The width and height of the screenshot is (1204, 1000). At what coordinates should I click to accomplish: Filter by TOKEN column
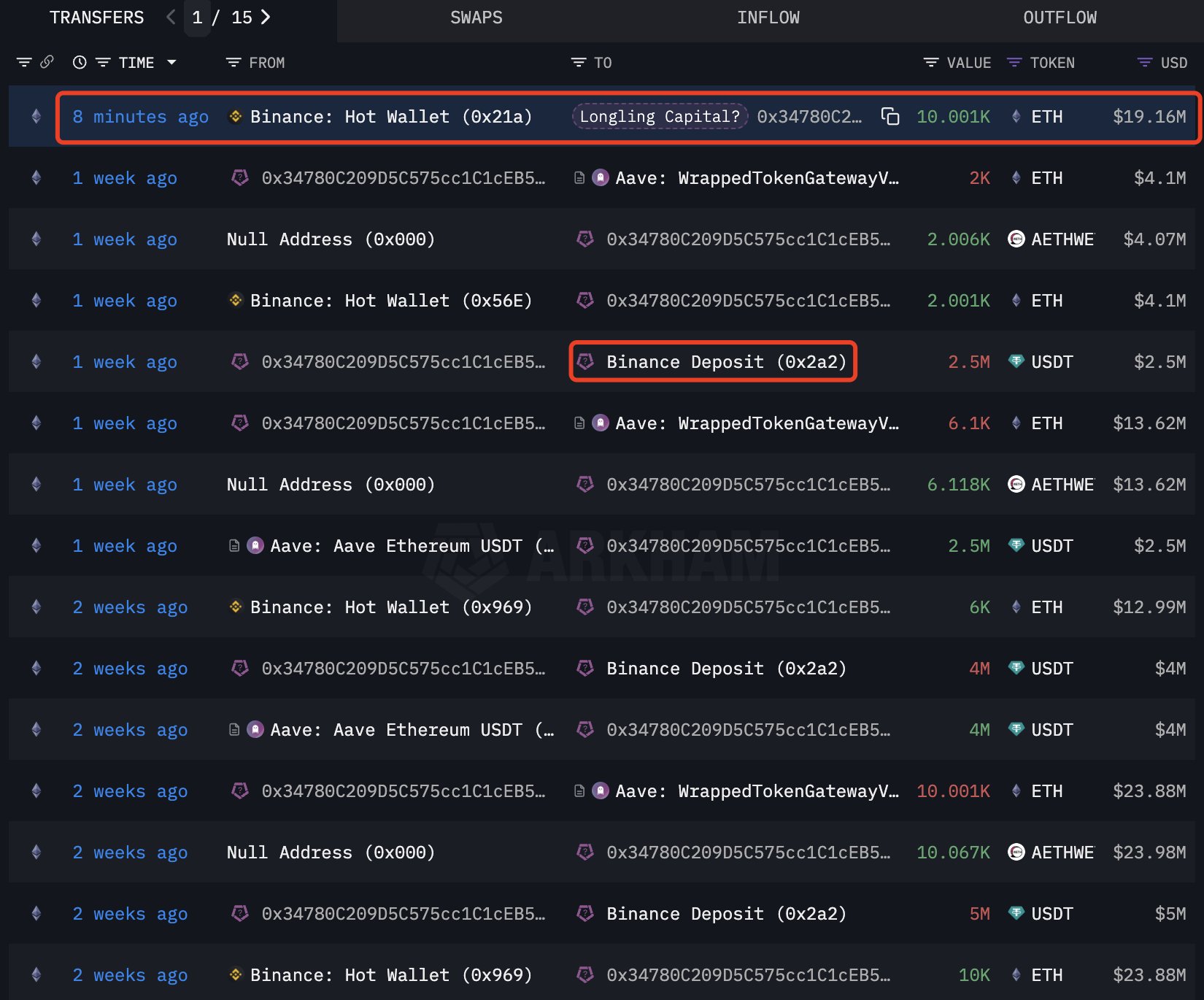[1014, 63]
